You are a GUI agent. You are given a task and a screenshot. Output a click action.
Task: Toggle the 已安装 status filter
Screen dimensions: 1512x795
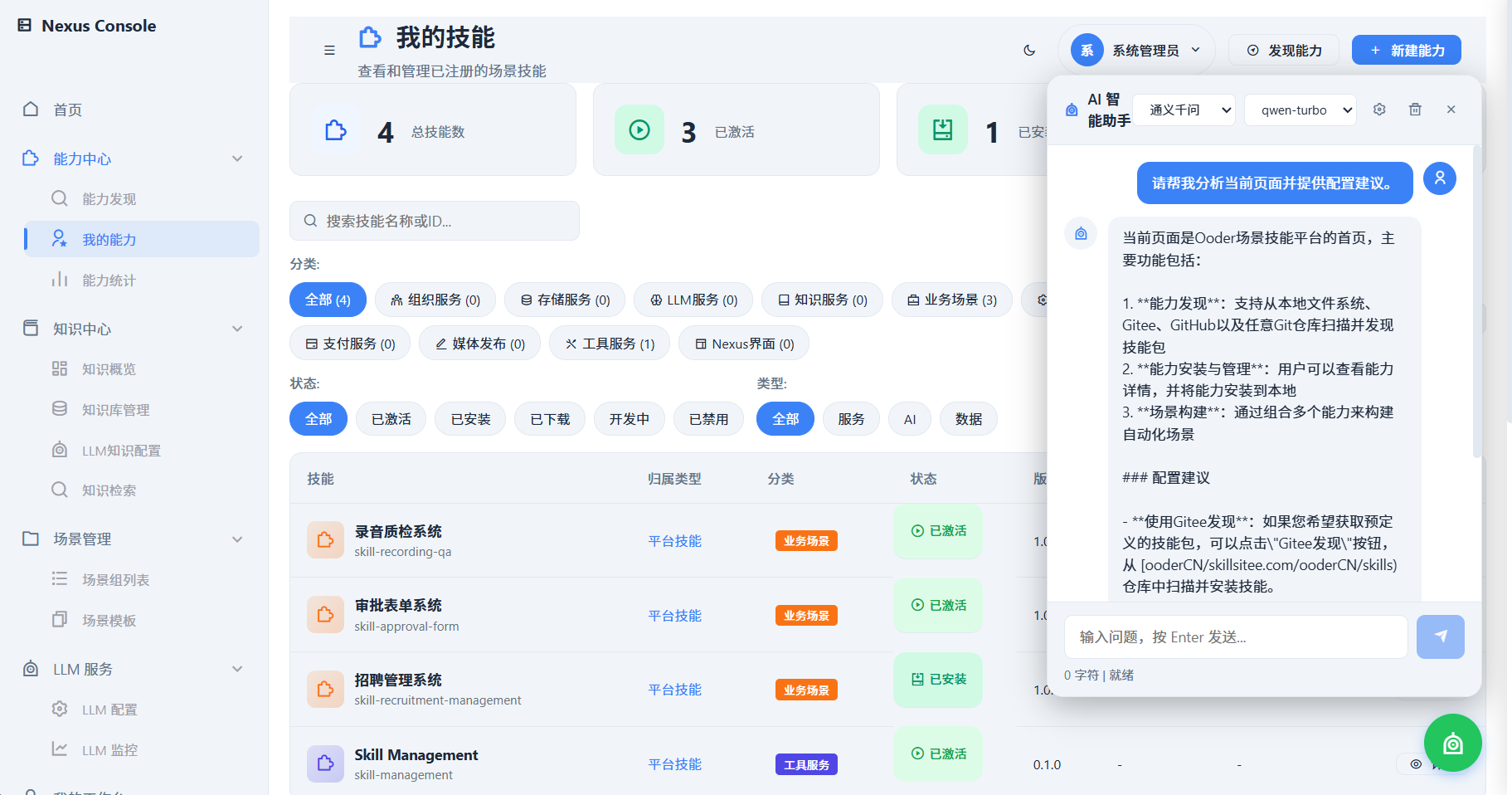[x=470, y=419]
